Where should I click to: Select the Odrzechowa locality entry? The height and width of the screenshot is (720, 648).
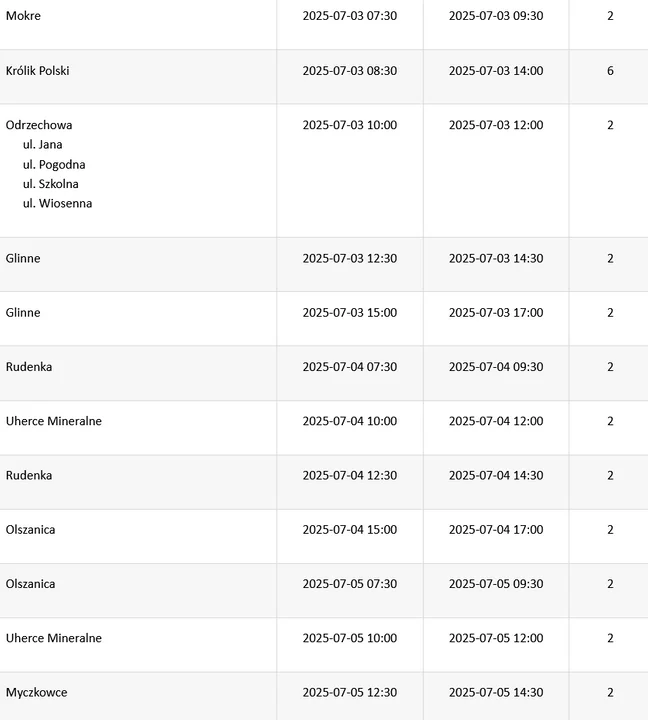(x=39, y=125)
